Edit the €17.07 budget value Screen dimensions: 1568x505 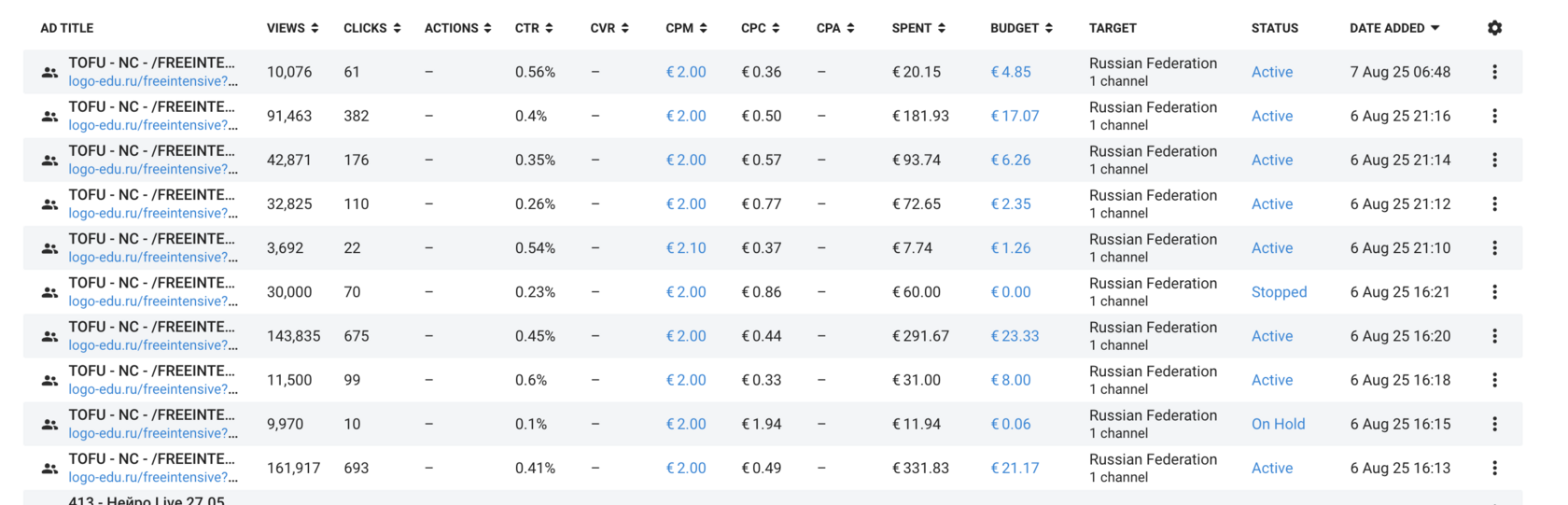pyautogui.click(x=1015, y=116)
